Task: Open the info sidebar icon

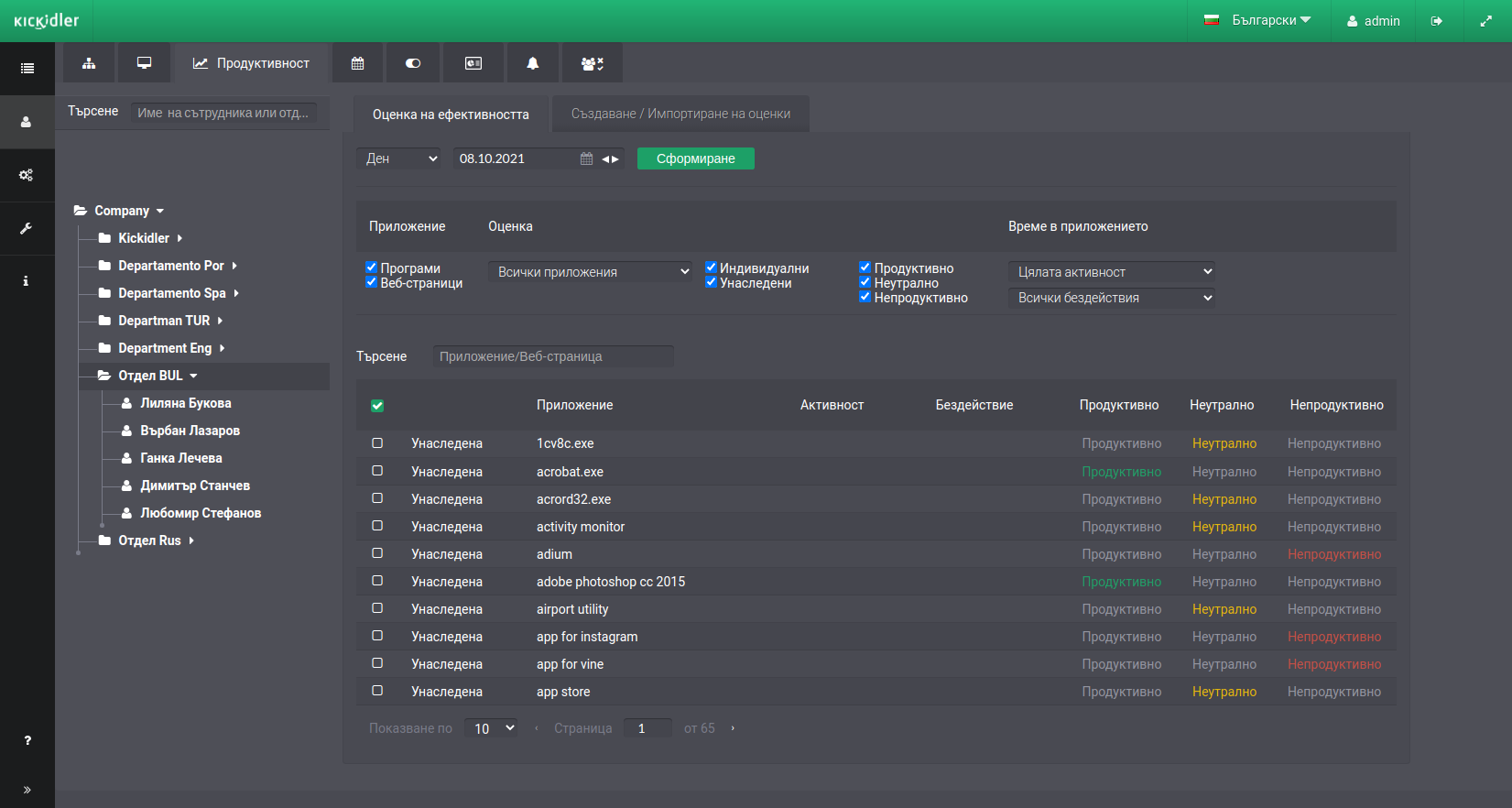Action: pyautogui.click(x=27, y=281)
